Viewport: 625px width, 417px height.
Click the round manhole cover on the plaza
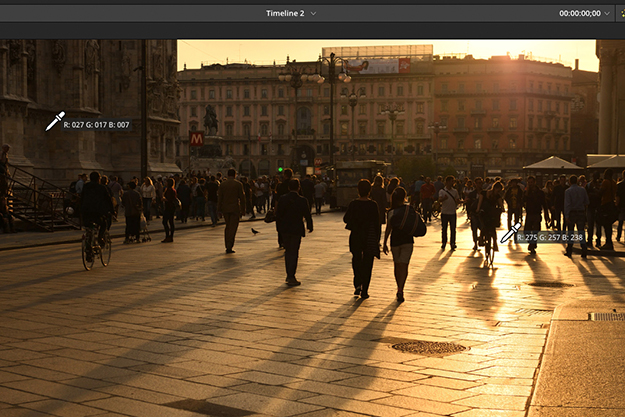[428, 347]
